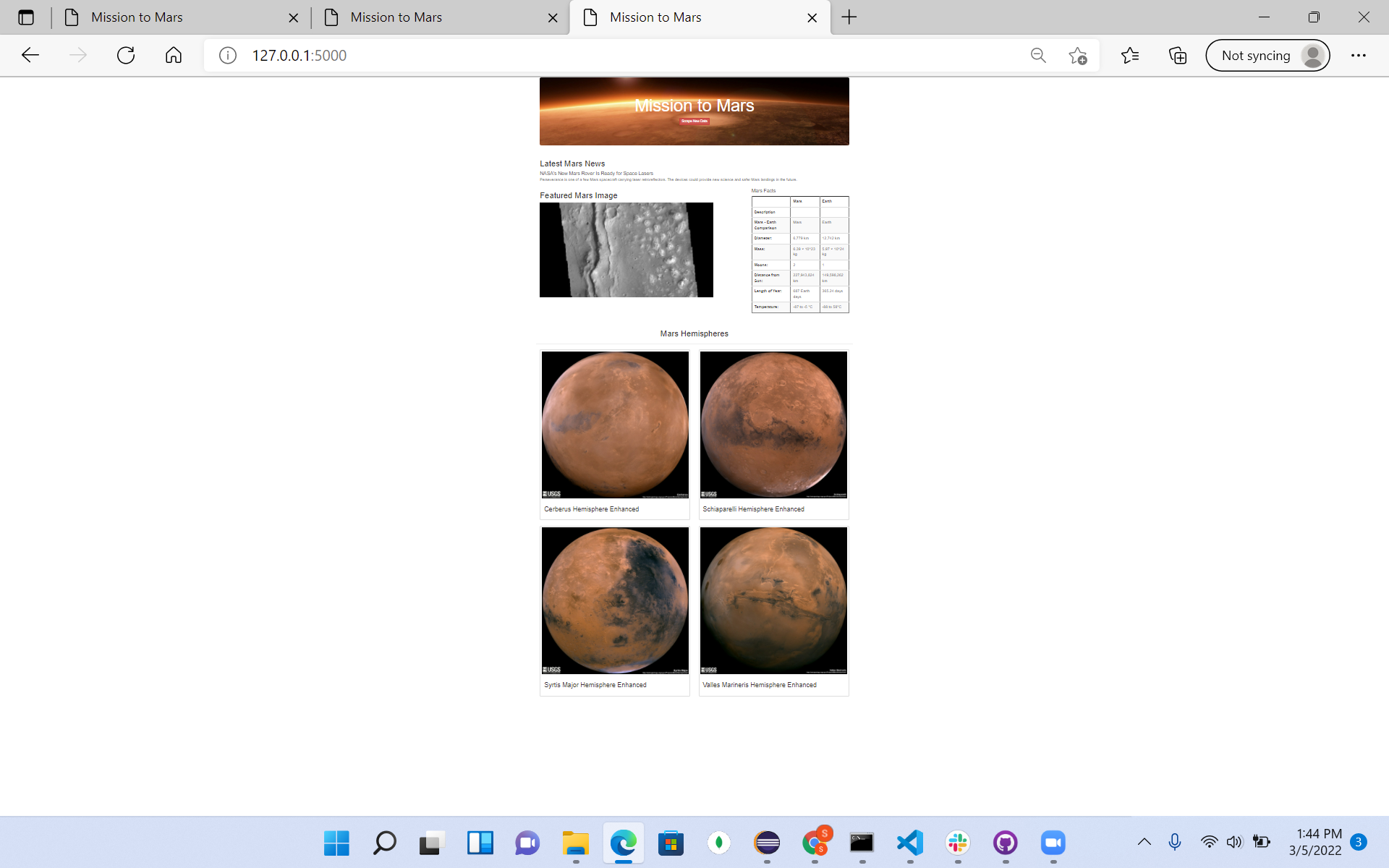This screenshot has height=868, width=1389.
Task: Open the Not syncing profile menu
Action: click(x=1267, y=55)
